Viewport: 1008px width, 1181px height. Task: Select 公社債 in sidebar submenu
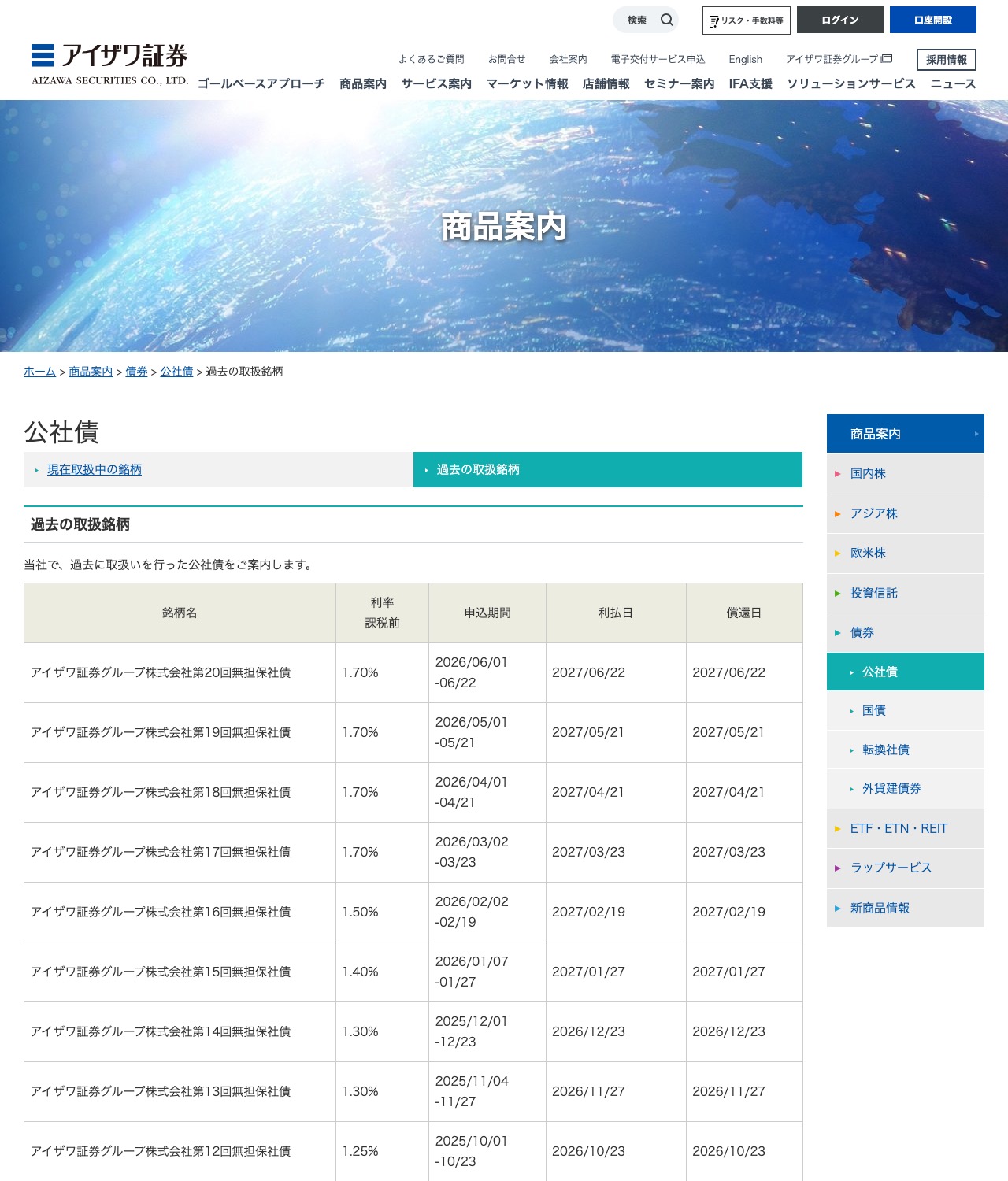point(906,672)
